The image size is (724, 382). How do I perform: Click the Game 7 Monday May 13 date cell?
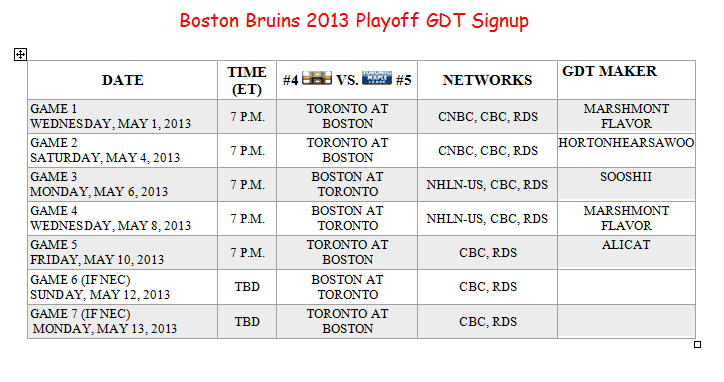[122, 321]
